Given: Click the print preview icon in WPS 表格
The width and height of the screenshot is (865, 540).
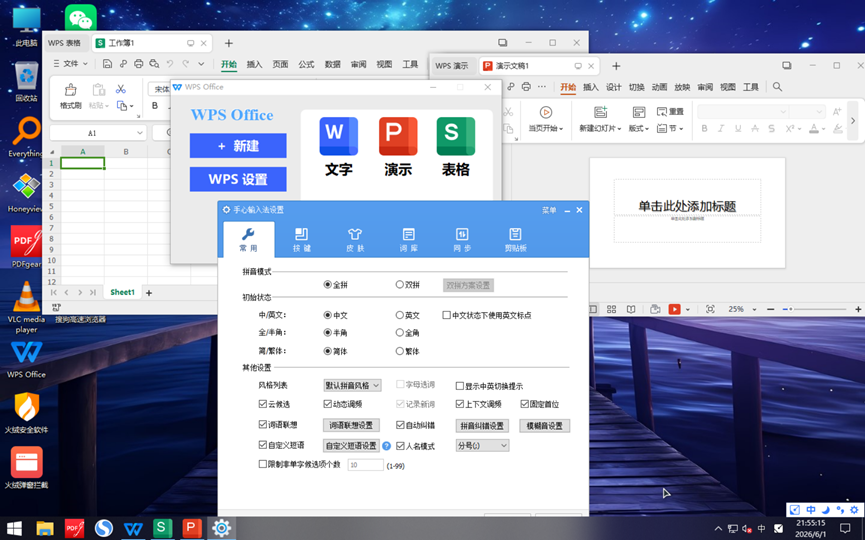Looking at the screenshot, I should pyautogui.click(x=154, y=64).
